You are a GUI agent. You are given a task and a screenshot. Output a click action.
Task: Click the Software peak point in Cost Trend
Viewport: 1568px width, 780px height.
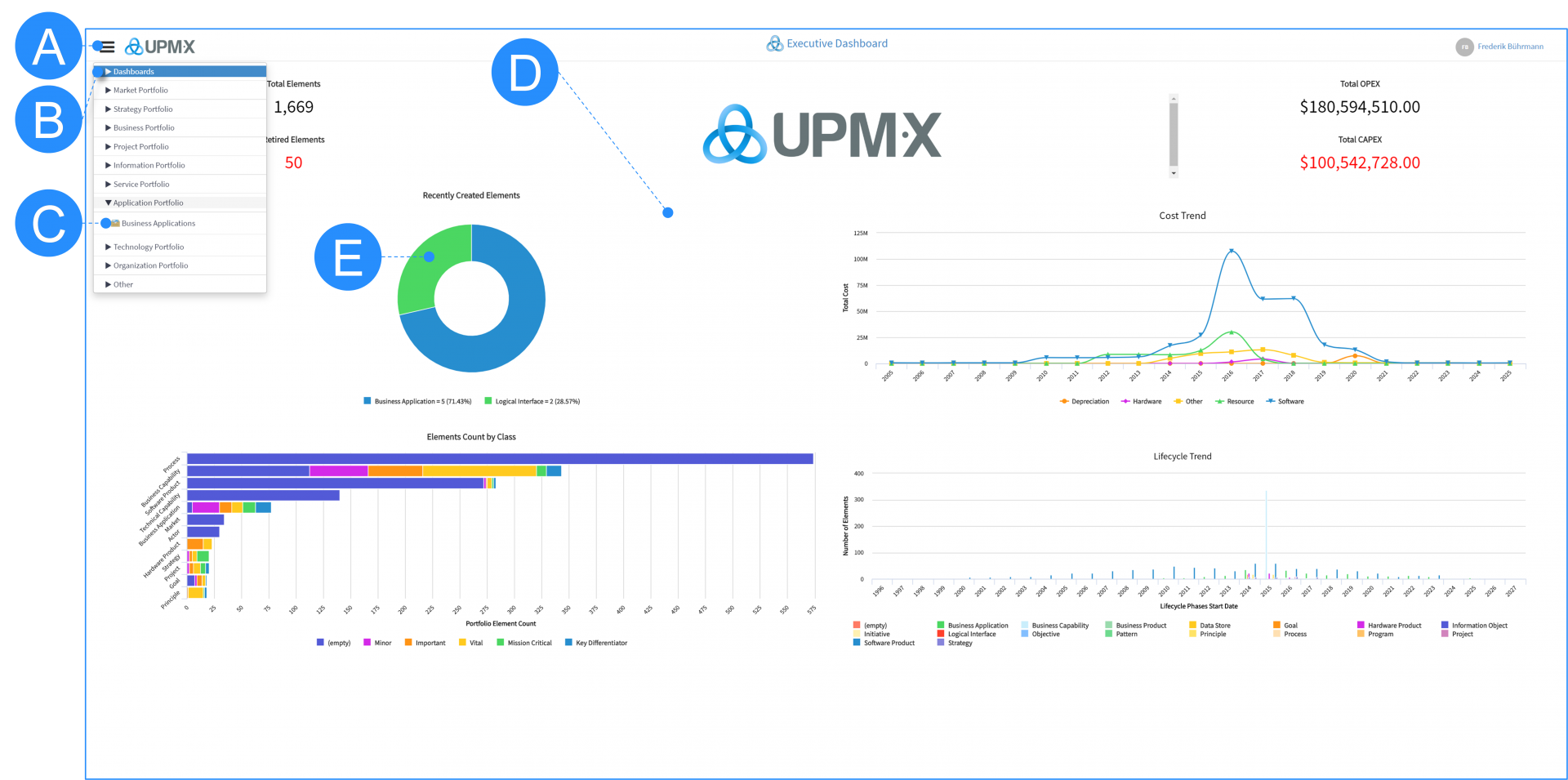pos(1232,251)
